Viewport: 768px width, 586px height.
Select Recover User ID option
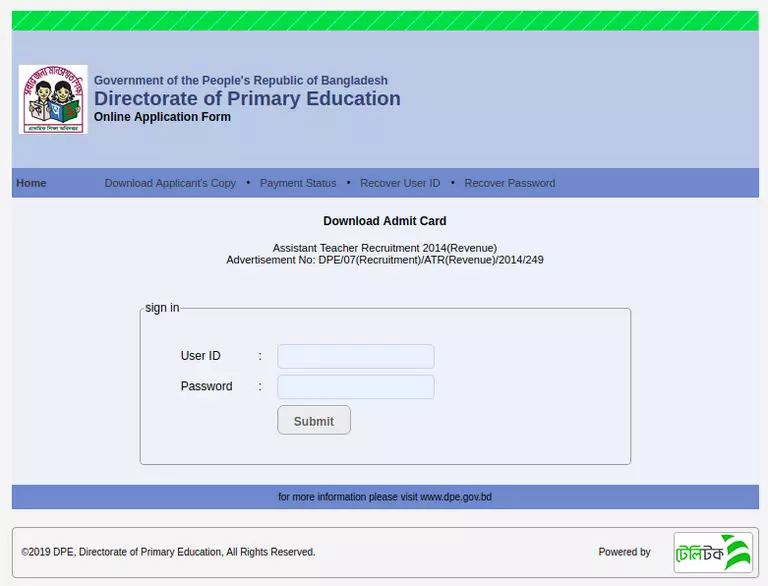click(400, 183)
